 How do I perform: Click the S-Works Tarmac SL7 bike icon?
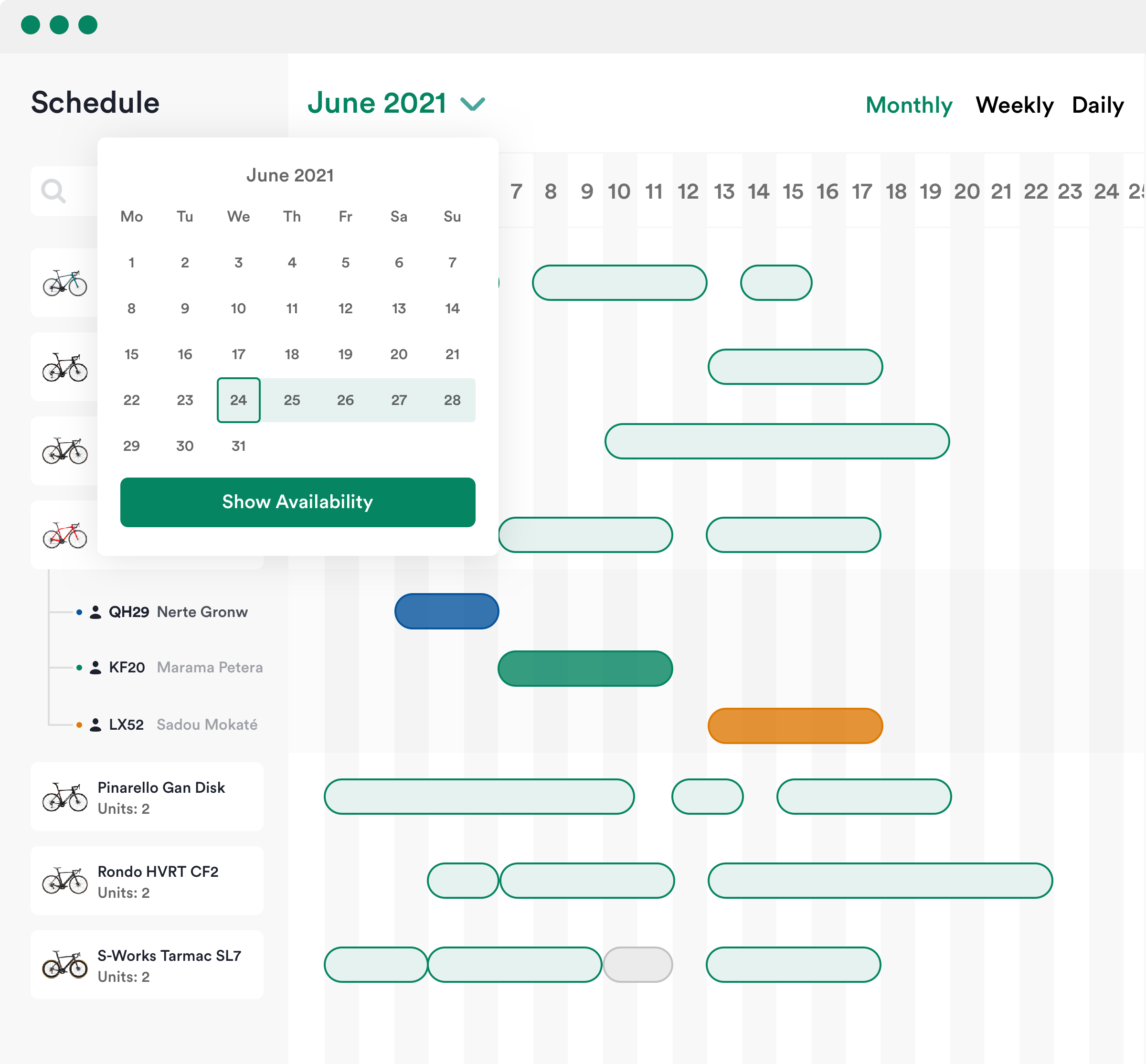(x=64, y=965)
